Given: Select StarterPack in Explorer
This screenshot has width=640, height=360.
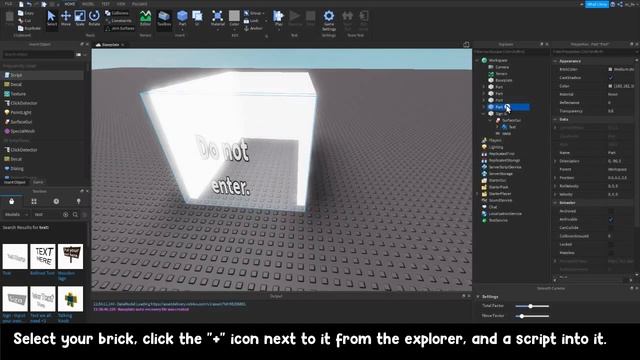Looking at the screenshot, I should tap(495, 187).
